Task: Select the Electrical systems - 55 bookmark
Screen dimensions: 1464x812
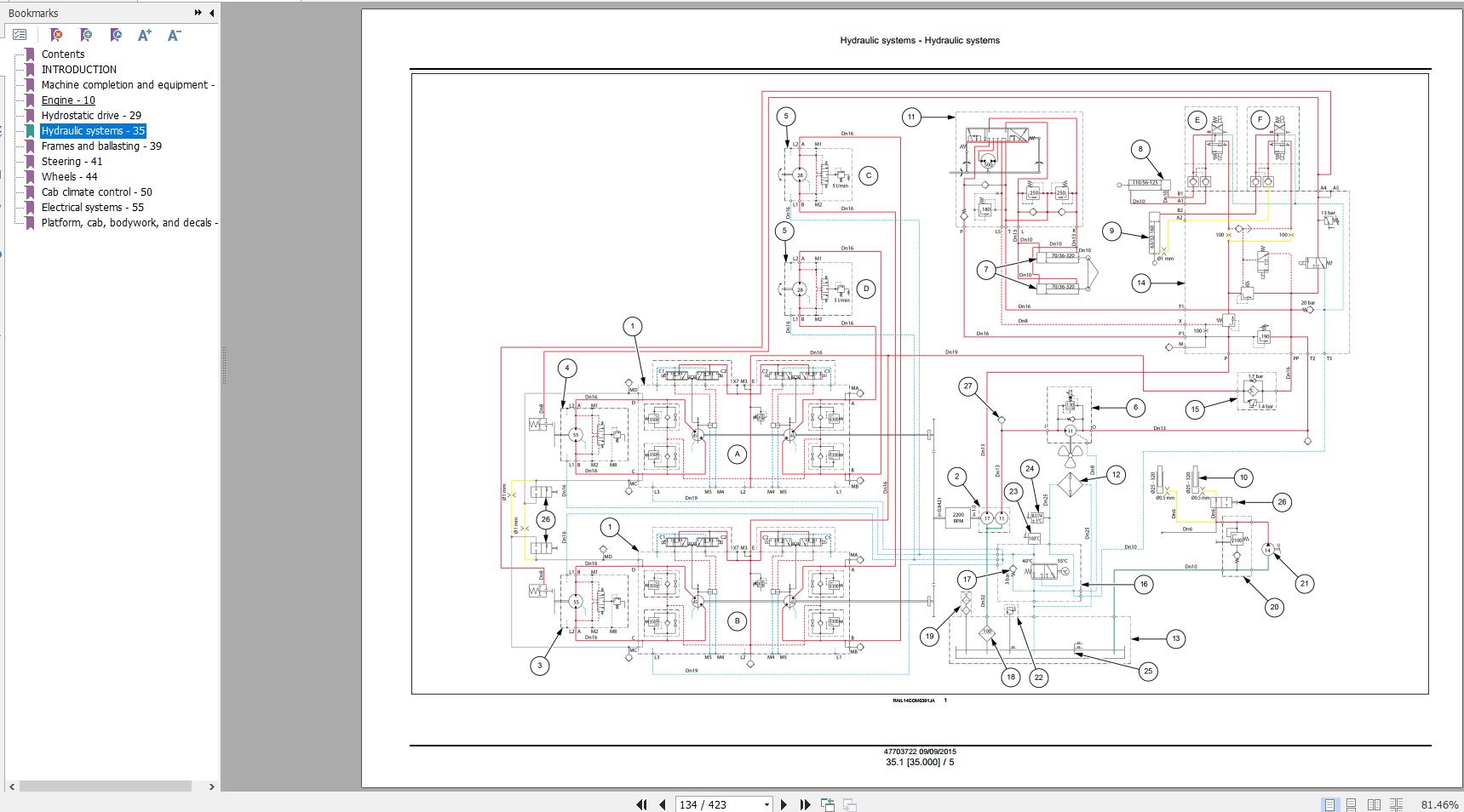Action: coord(92,208)
